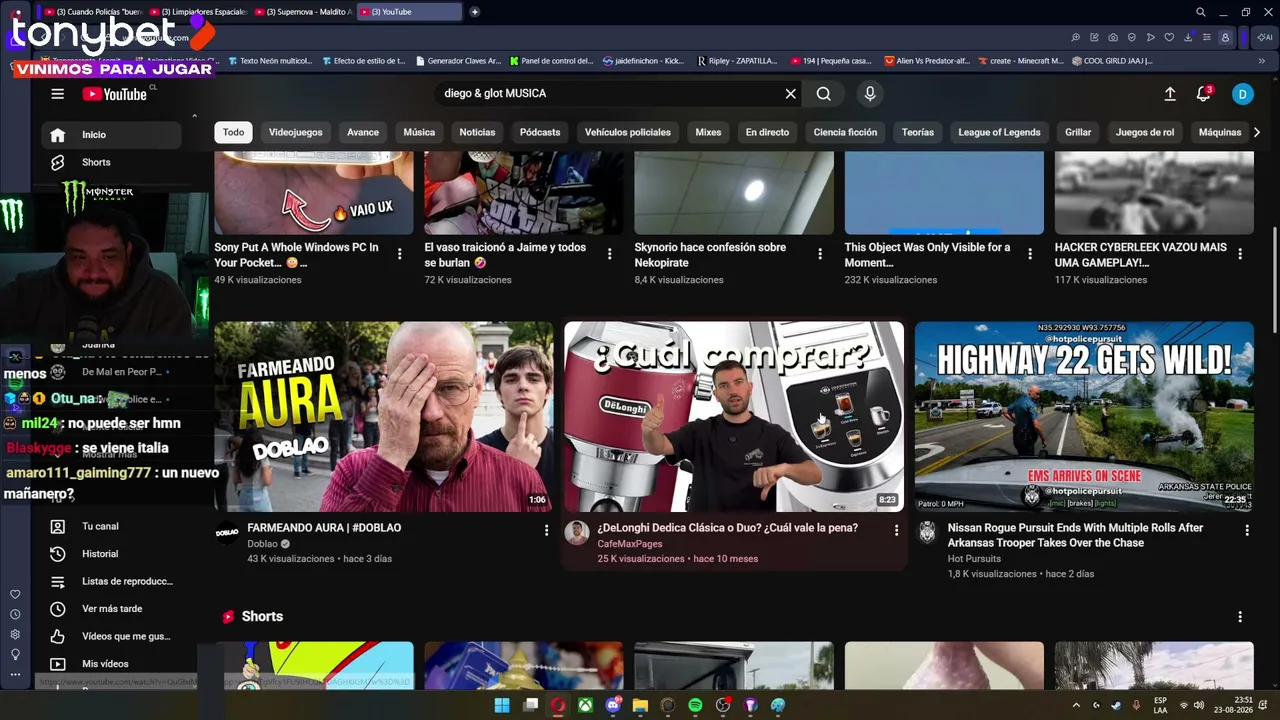Go to the YouTube logo home
Image resolution: width=1280 pixels, height=720 pixels.
click(x=115, y=94)
